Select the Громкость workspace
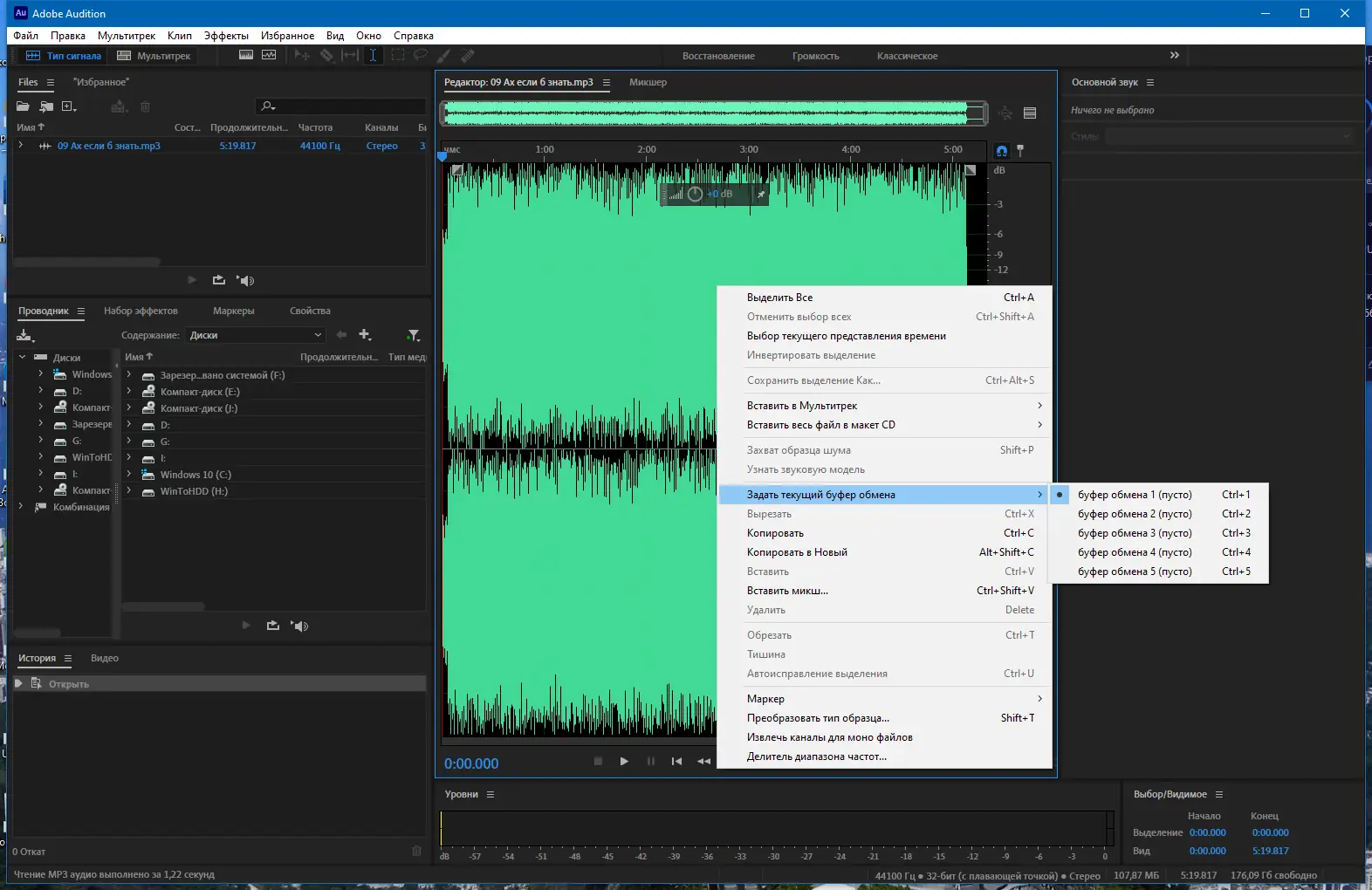 (815, 56)
